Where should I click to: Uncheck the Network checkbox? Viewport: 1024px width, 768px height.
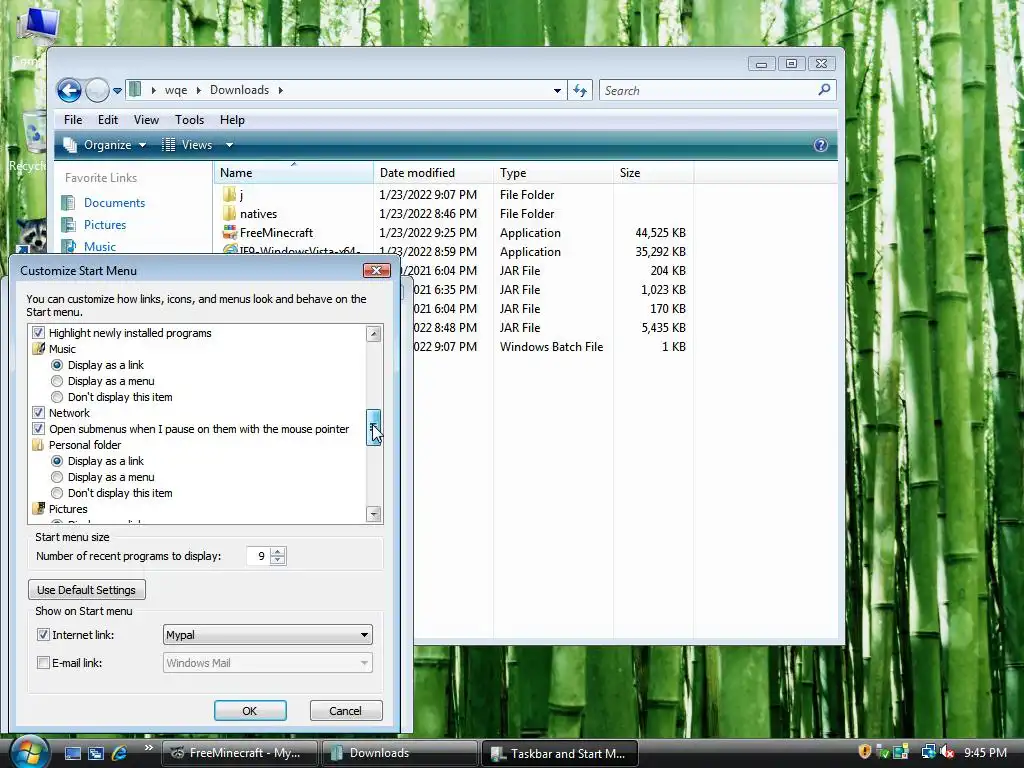[x=39, y=413]
